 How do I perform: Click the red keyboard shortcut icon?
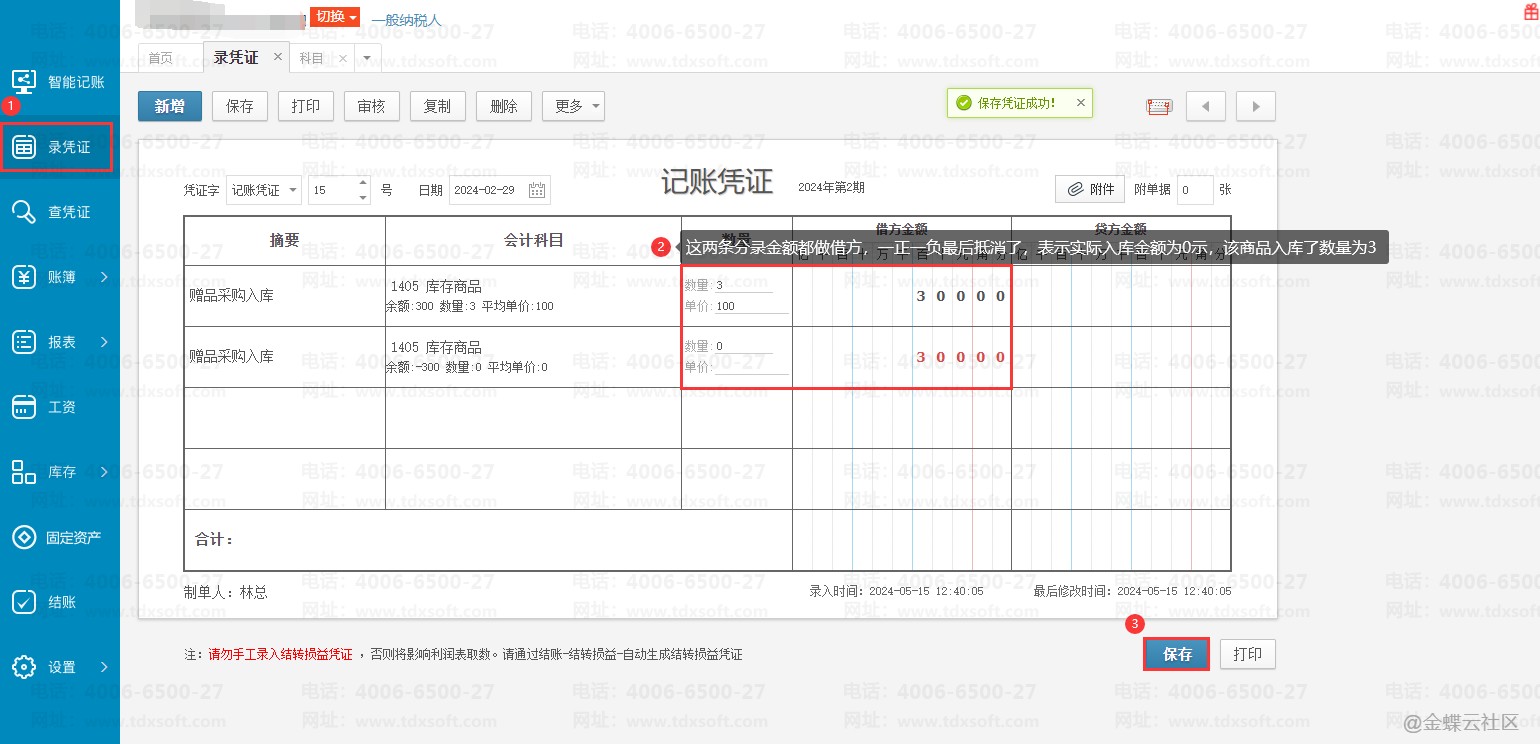tap(1159, 106)
